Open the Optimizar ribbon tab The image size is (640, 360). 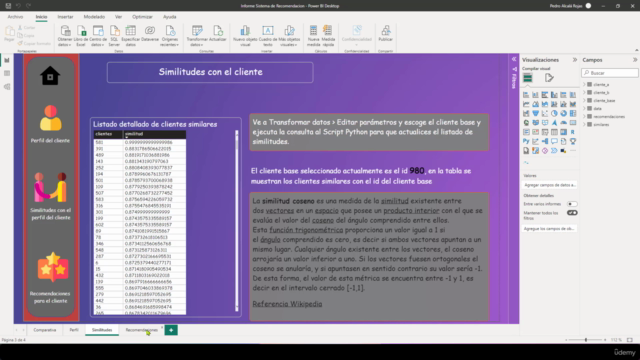click(142, 17)
